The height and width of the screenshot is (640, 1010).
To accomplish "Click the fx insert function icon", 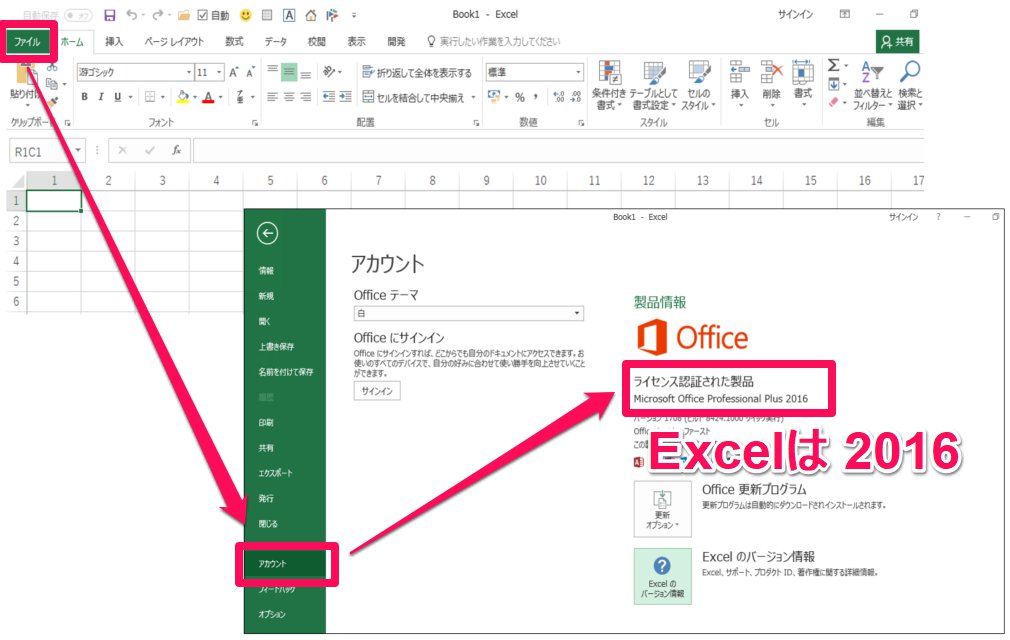I will click(x=176, y=151).
